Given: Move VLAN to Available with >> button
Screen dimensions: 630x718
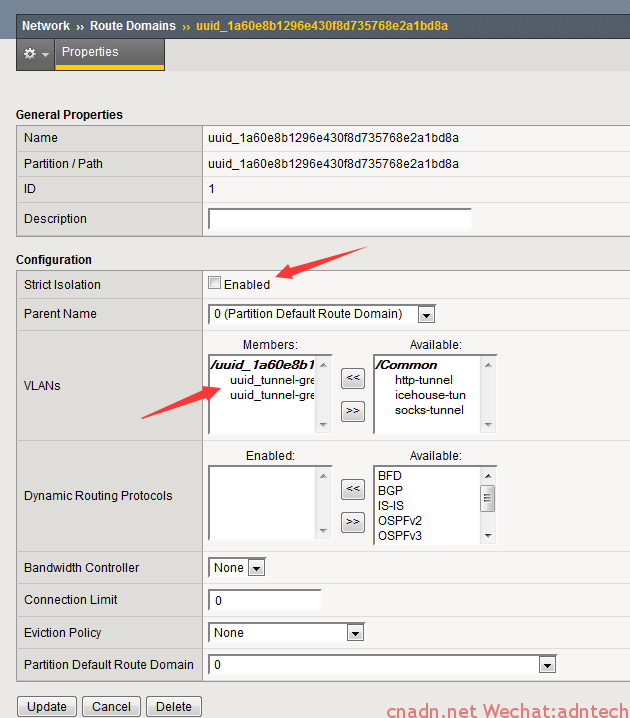Looking at the screenshot, I should click(353, 411).
